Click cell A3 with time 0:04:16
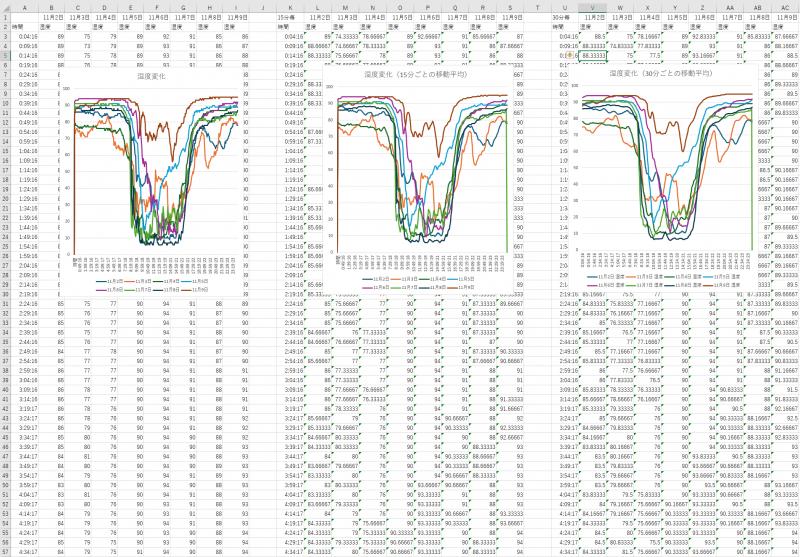800x557 pixels. tap(25, 36)
